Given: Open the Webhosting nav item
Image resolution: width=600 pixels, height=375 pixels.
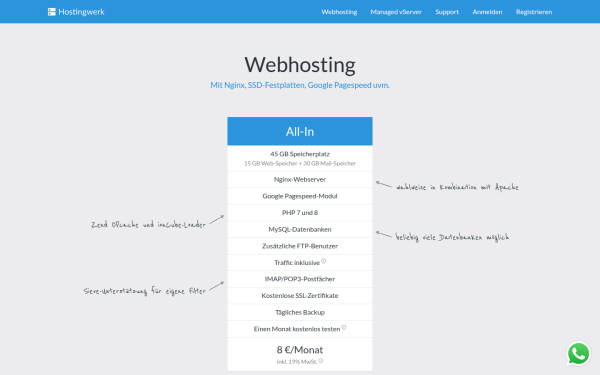Looking at the screenshot, I should pos(339,12).
